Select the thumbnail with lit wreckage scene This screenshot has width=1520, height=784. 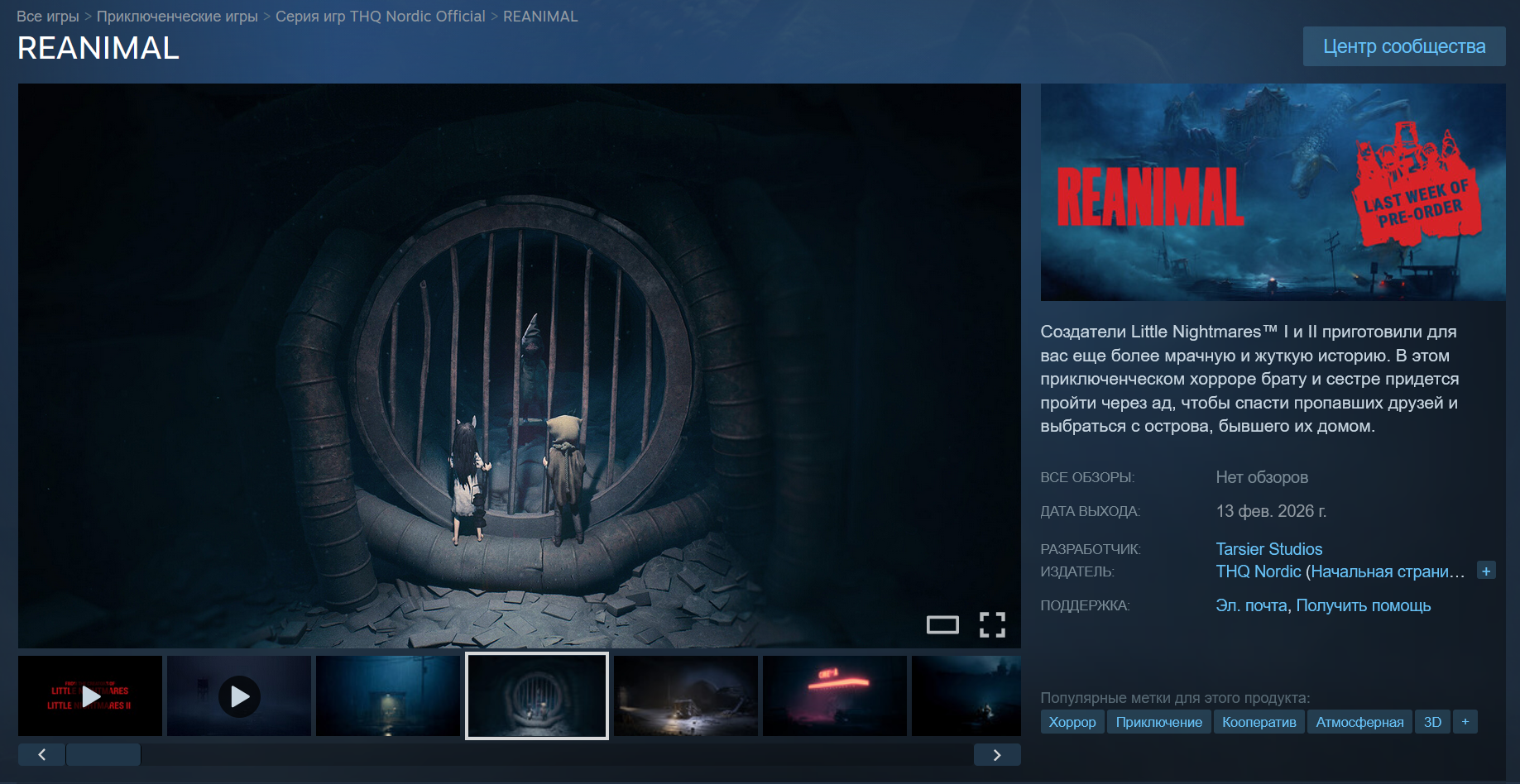(x=686, y=696)
